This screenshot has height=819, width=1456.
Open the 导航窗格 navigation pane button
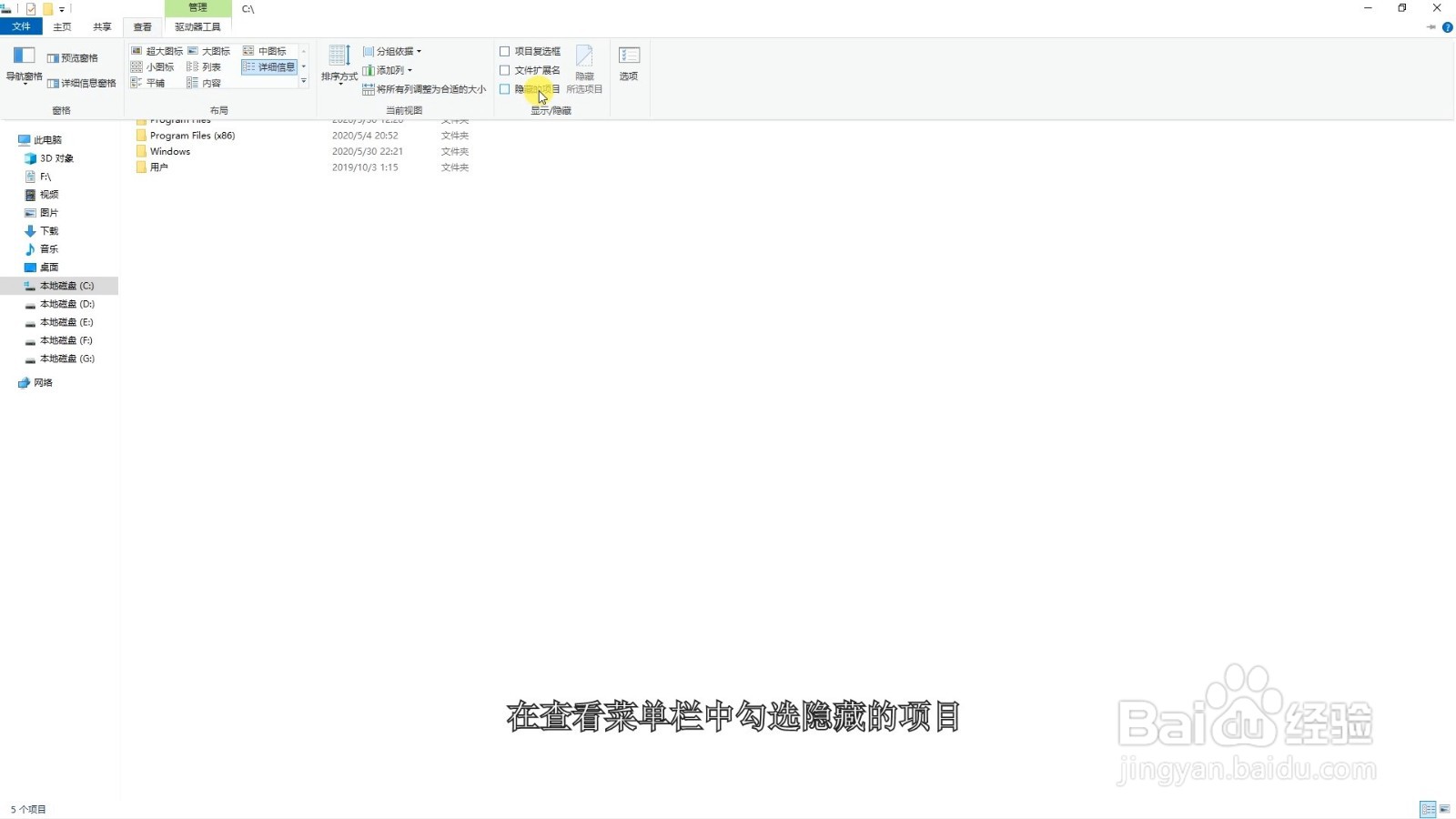[25, 66]
